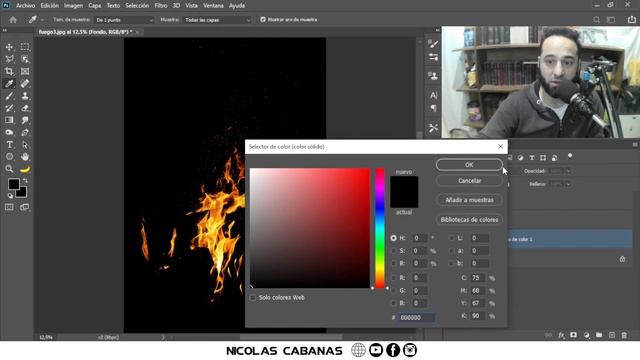Select the R red radio button
The height and width of the screenshot is (360, 640).
(x=393, y=278)
